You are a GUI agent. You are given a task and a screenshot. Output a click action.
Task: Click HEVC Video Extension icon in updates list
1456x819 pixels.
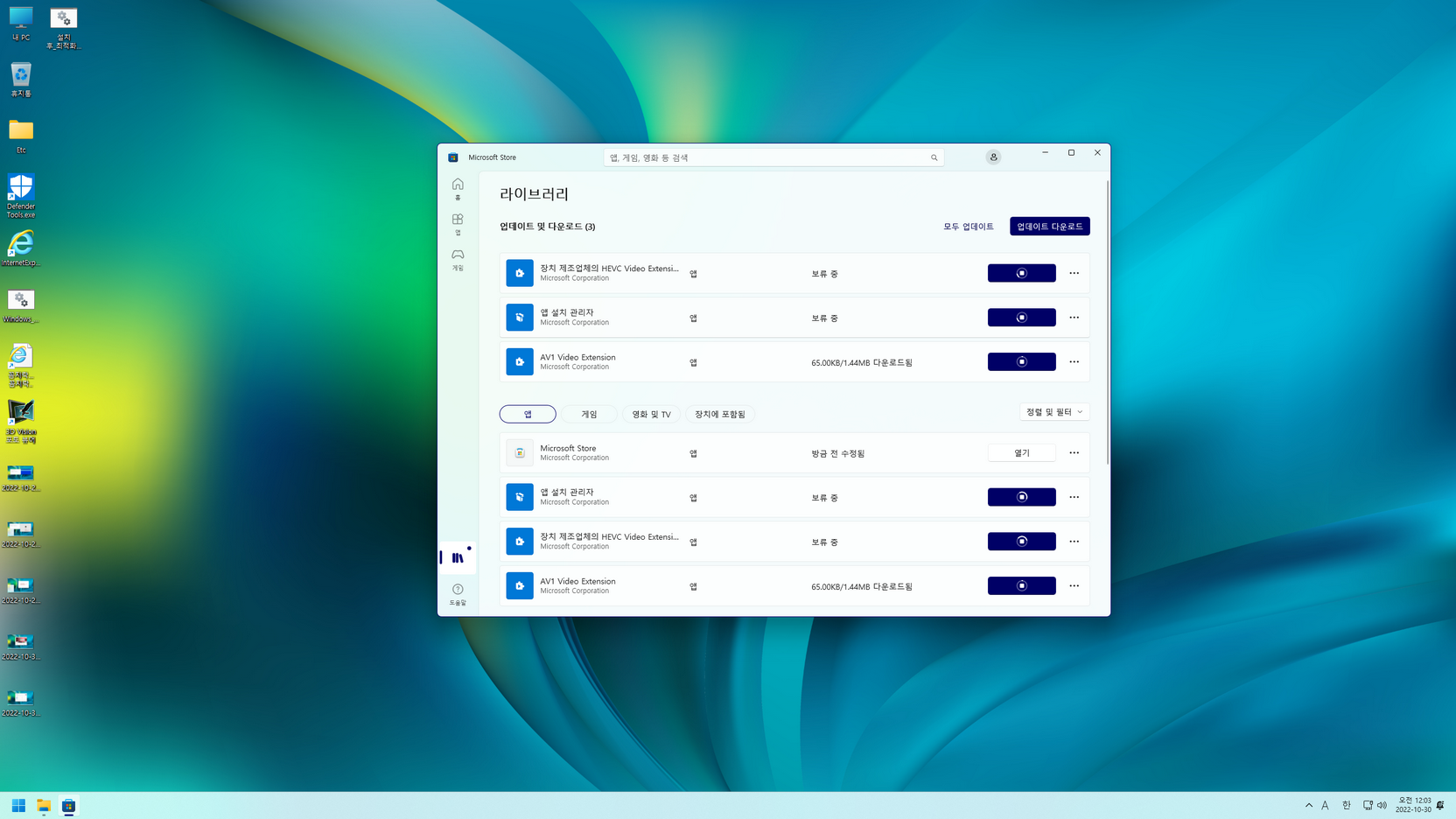tap(520, 273)
